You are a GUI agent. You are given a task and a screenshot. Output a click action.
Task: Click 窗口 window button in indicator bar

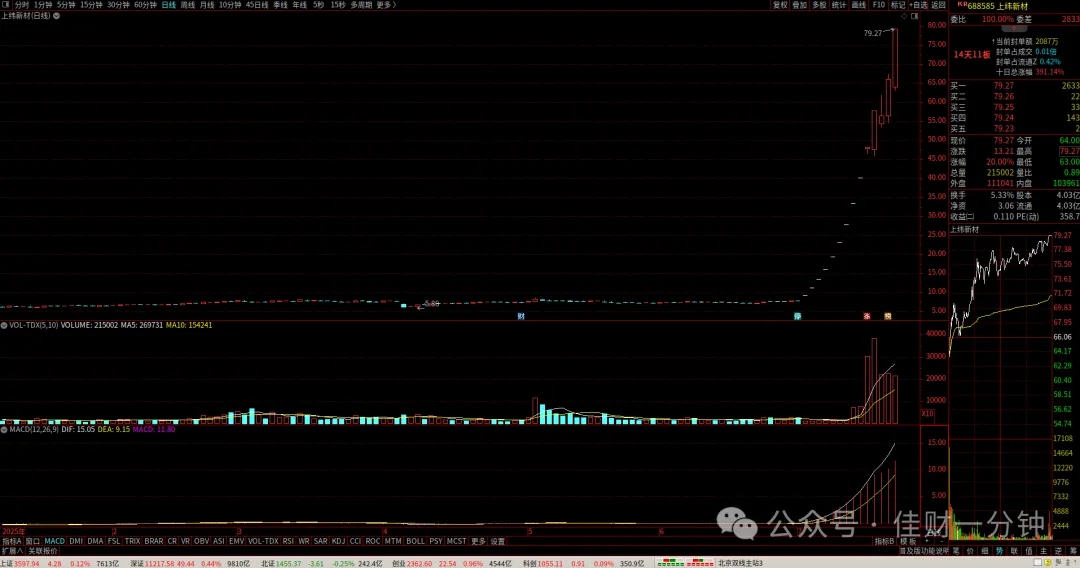click(x=32, y=541)
